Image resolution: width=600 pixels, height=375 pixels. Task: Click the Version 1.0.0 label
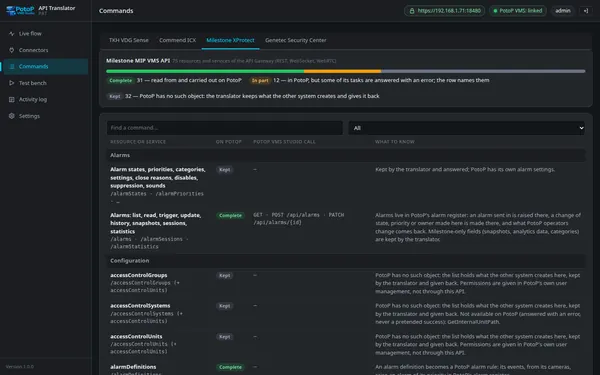coord(20,367)
